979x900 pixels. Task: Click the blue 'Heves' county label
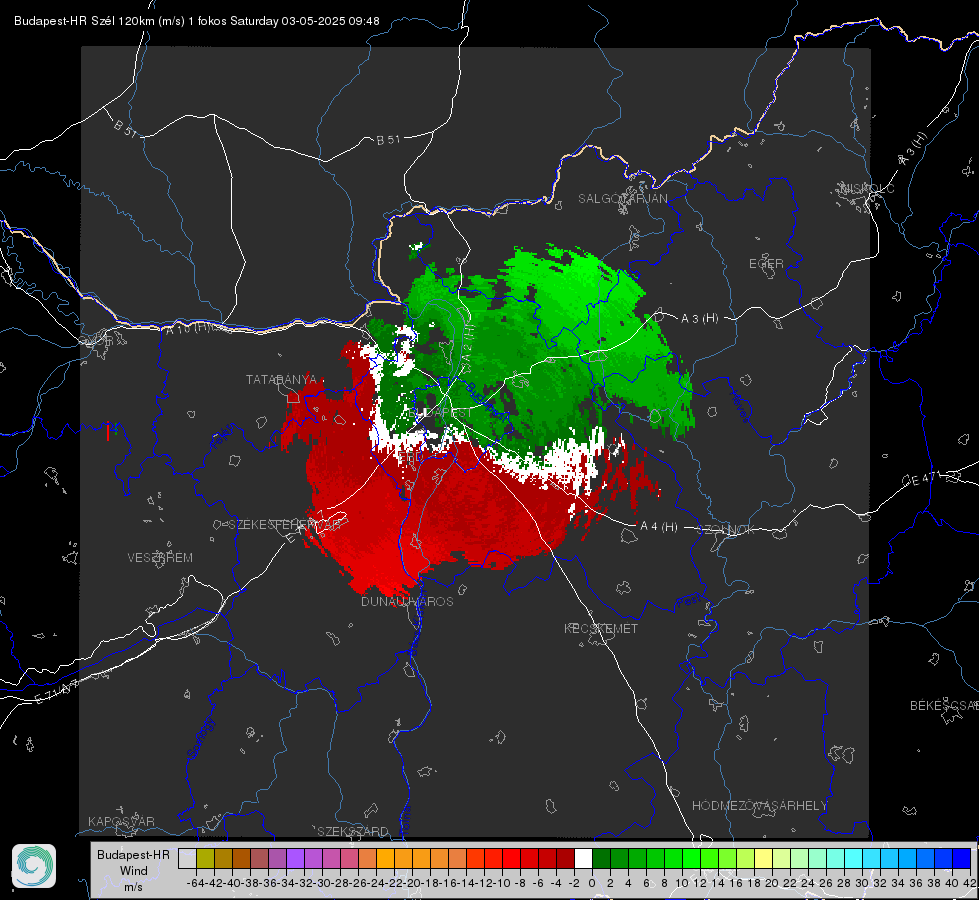739,407
